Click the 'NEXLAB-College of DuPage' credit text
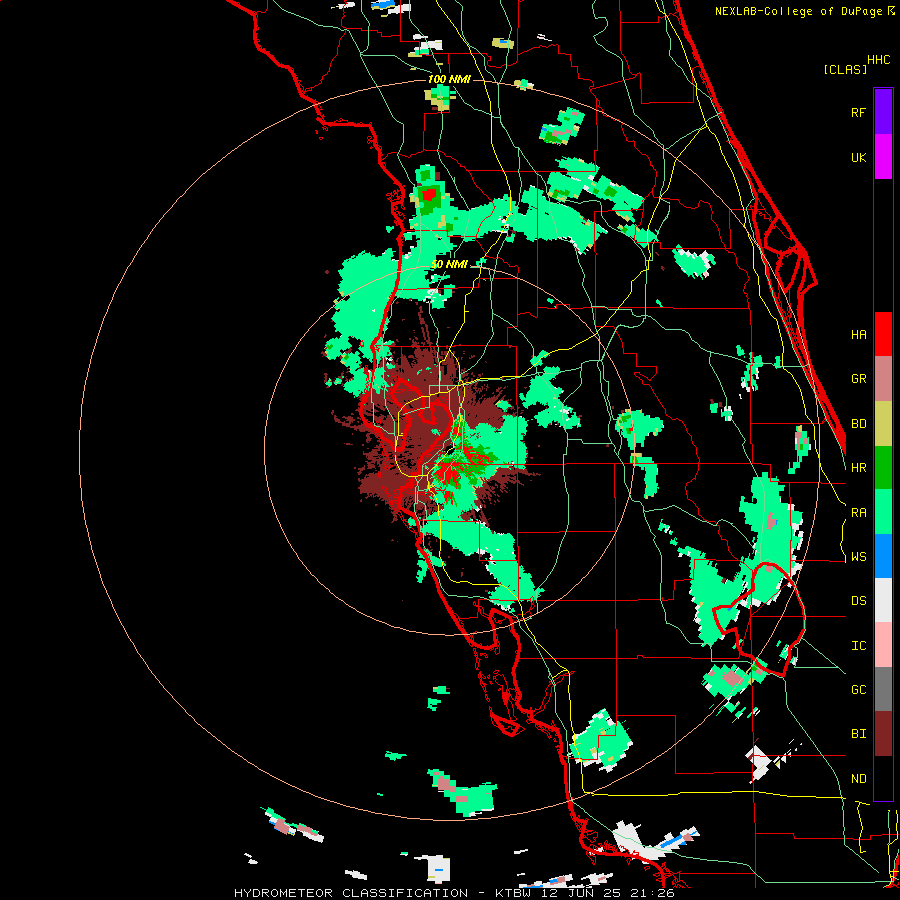 click(x=798, y=11)
